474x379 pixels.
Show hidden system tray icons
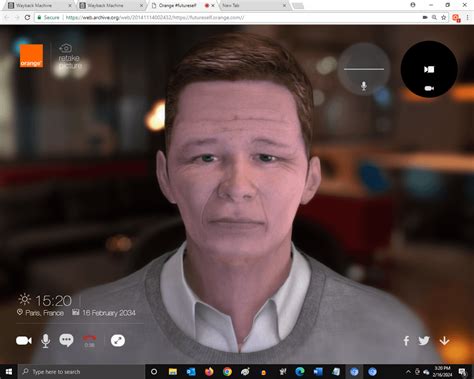coord(408,371)
